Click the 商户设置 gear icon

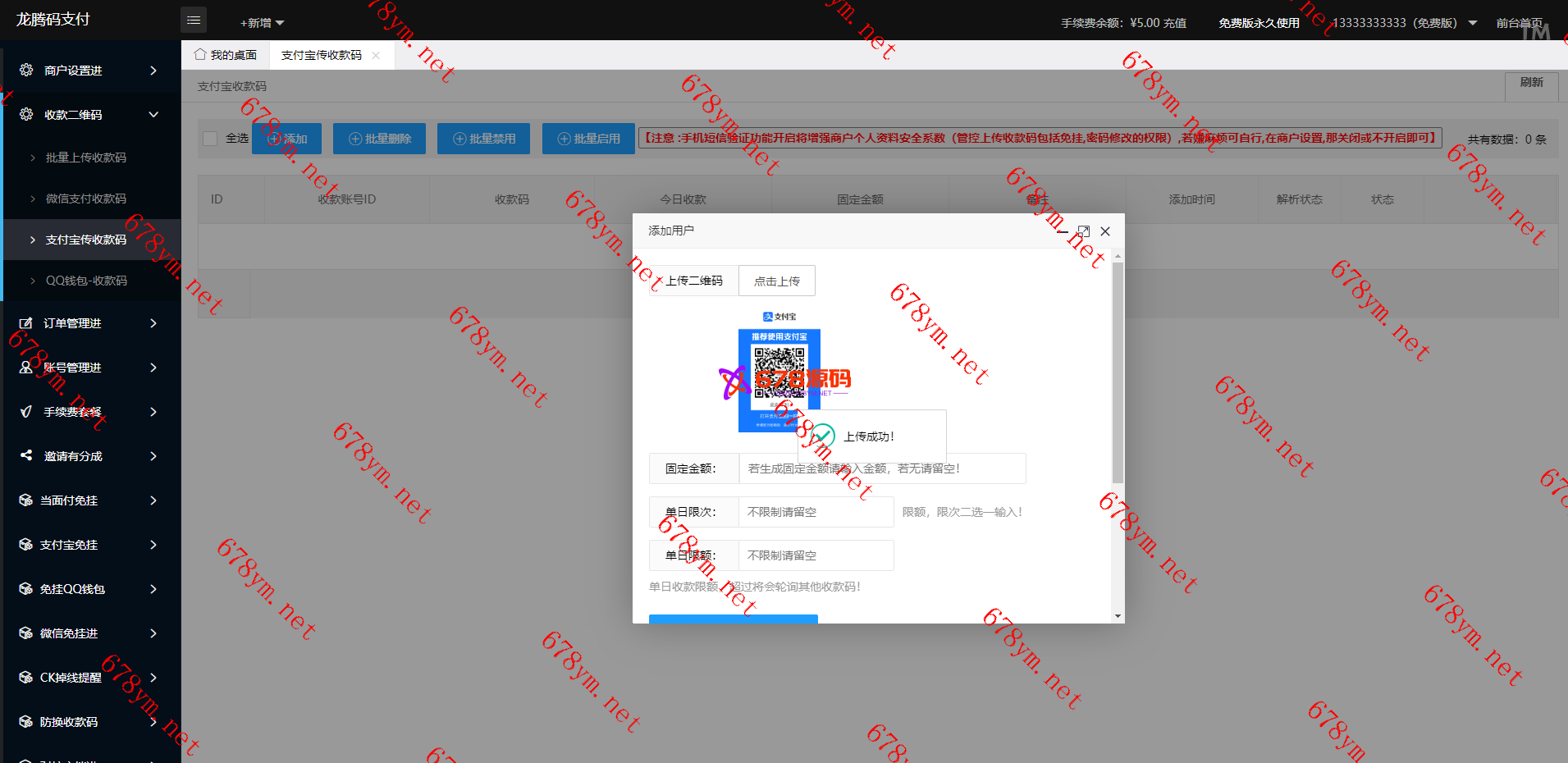point(26,71)
